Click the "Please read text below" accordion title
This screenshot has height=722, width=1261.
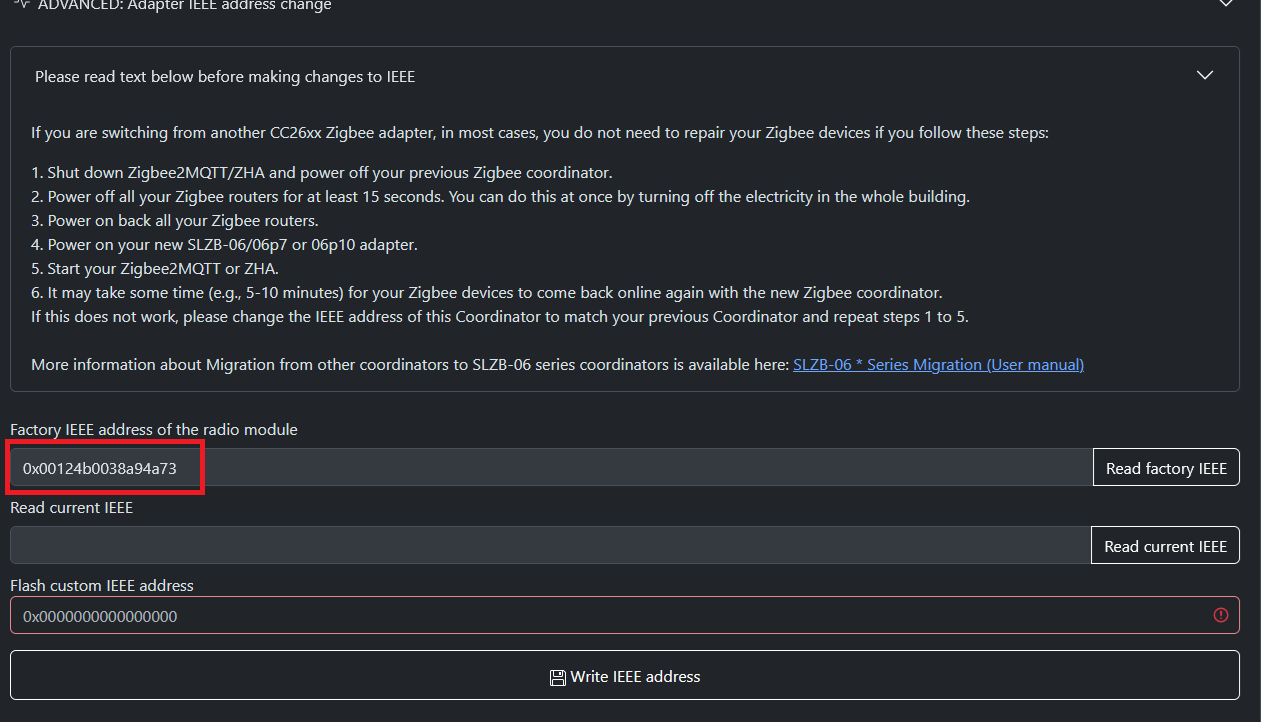coord(225,76)
